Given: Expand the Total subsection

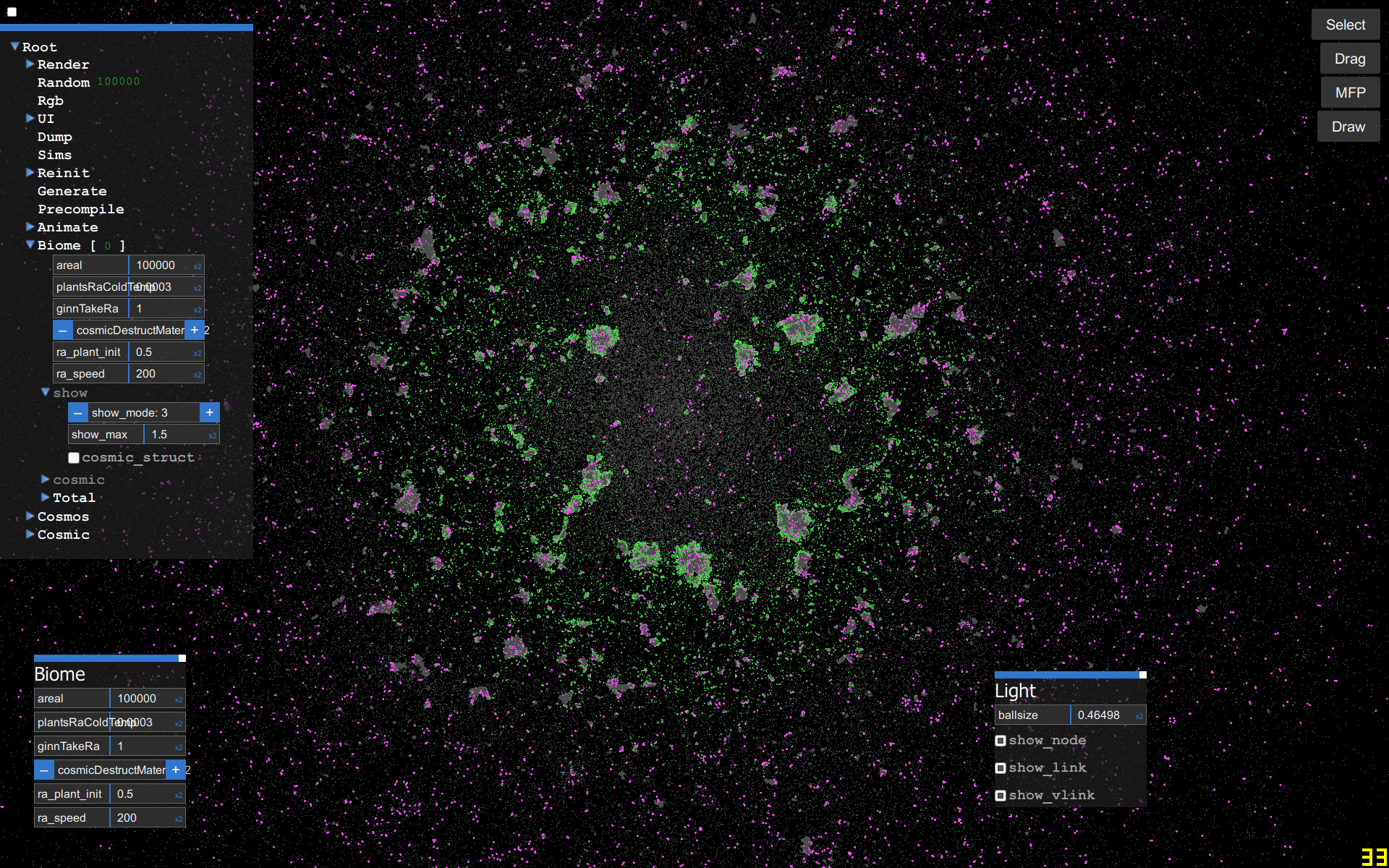Looking at the screenshot, I should pyautogui.click(x=46, y=498).
